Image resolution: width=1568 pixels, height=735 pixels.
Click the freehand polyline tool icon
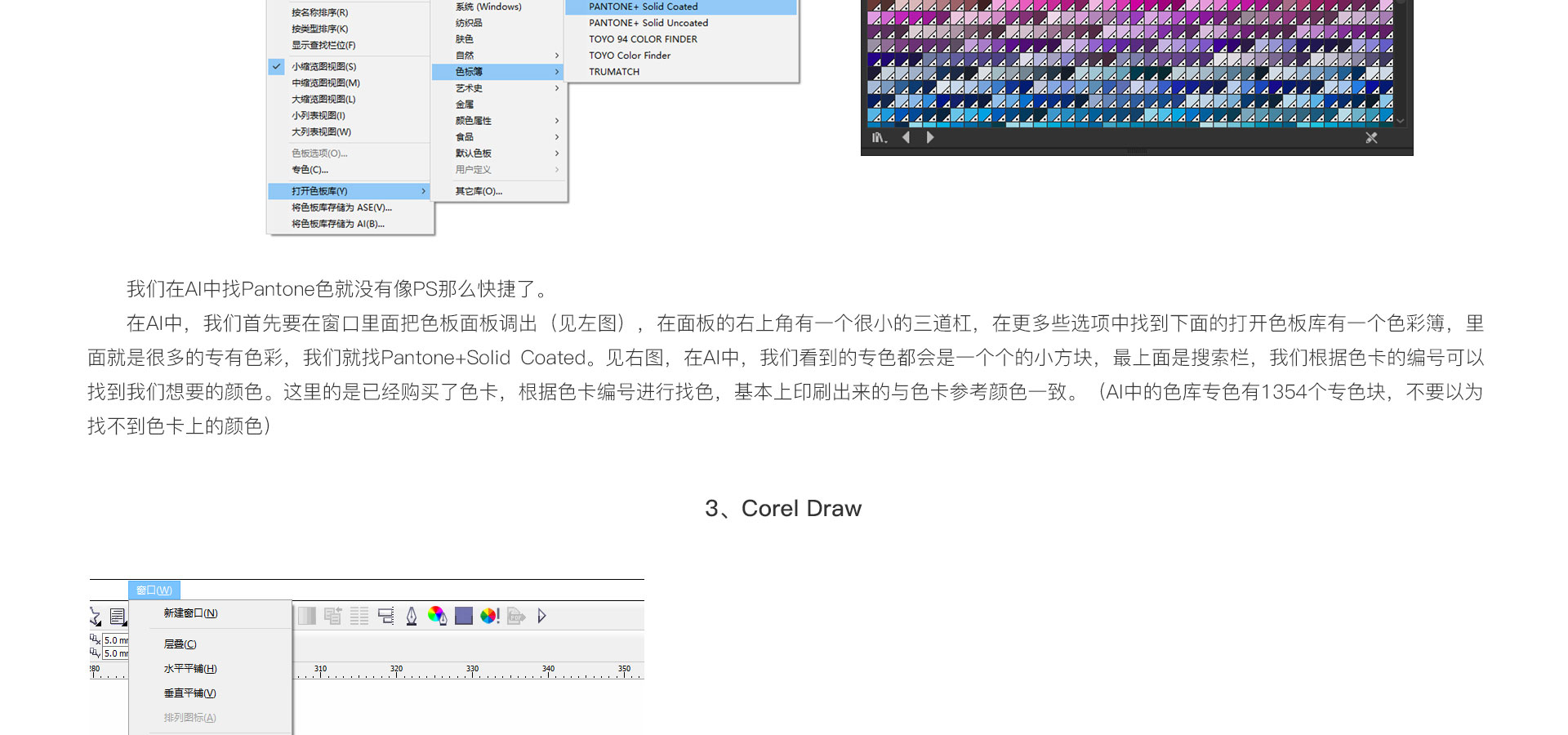[96, 617]
